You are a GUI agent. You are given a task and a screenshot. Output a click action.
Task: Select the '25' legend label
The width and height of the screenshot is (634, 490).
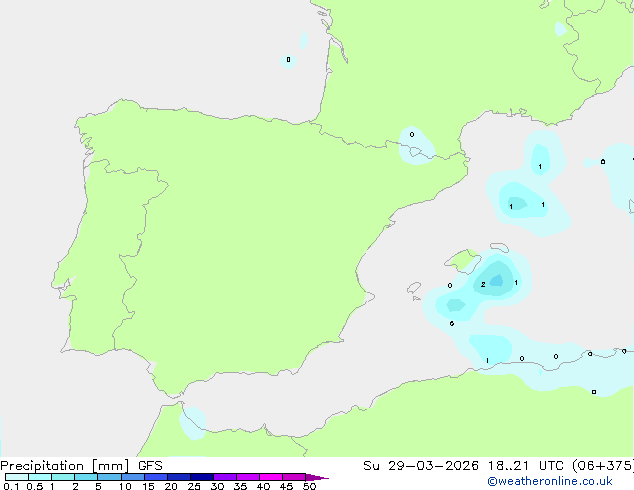coord(194,486)
